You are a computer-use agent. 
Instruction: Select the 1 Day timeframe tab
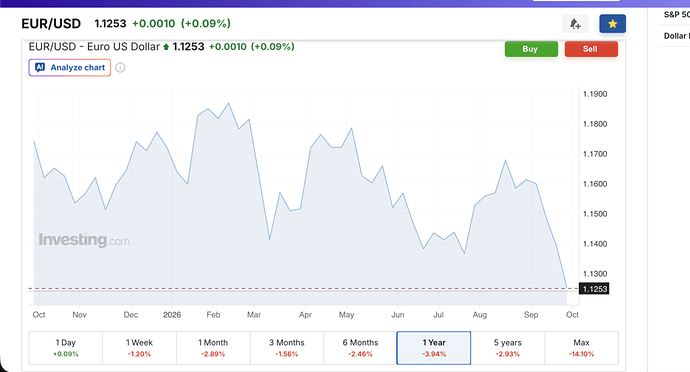[x=66, y=348]
